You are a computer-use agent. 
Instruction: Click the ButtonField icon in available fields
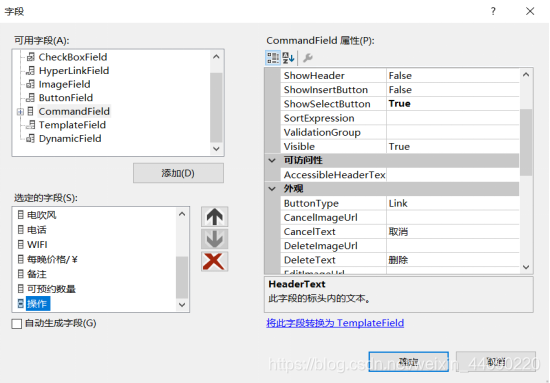pos(31,98)
